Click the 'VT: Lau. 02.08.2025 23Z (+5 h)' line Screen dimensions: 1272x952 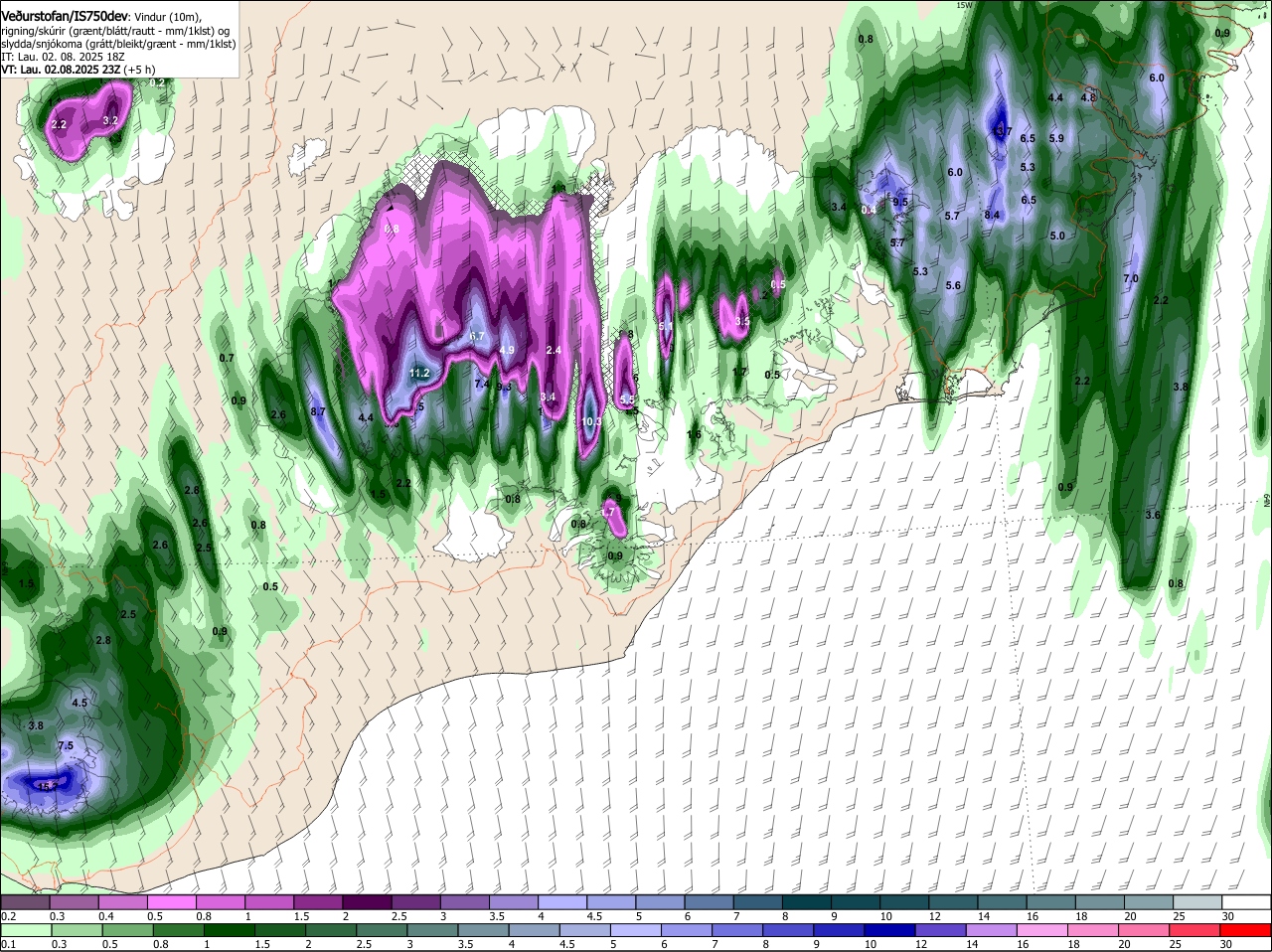(x=78, y=70)
